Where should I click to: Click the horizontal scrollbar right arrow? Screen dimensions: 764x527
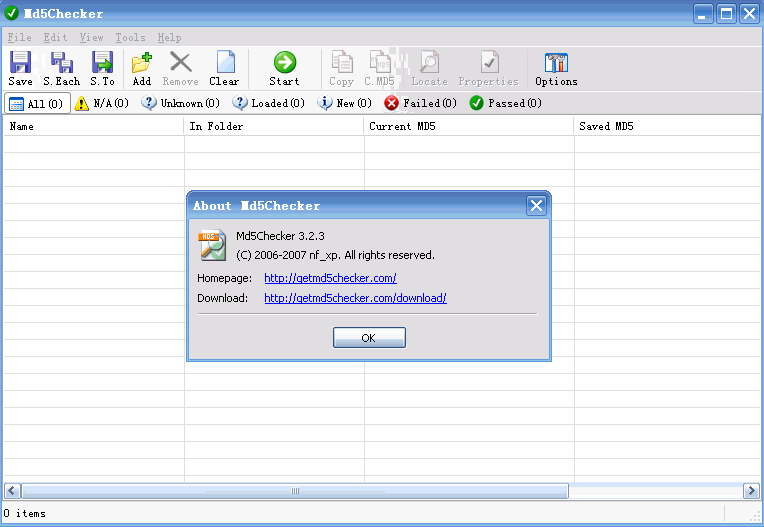[751, 490]
